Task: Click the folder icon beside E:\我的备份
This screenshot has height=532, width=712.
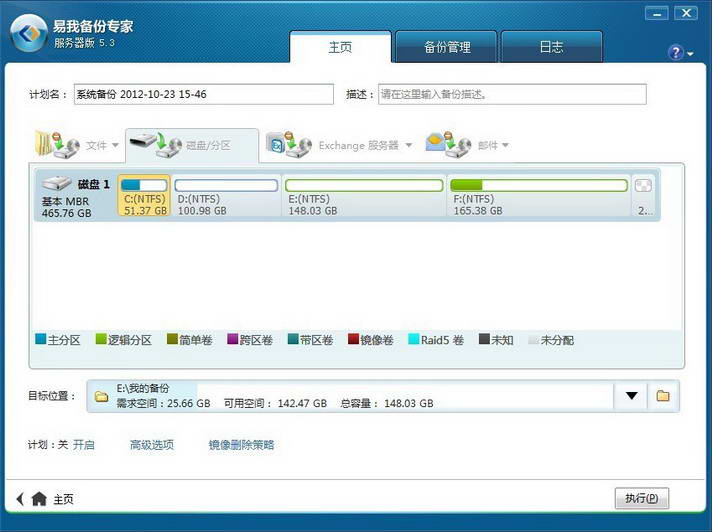Action: [x=101, y=396]
